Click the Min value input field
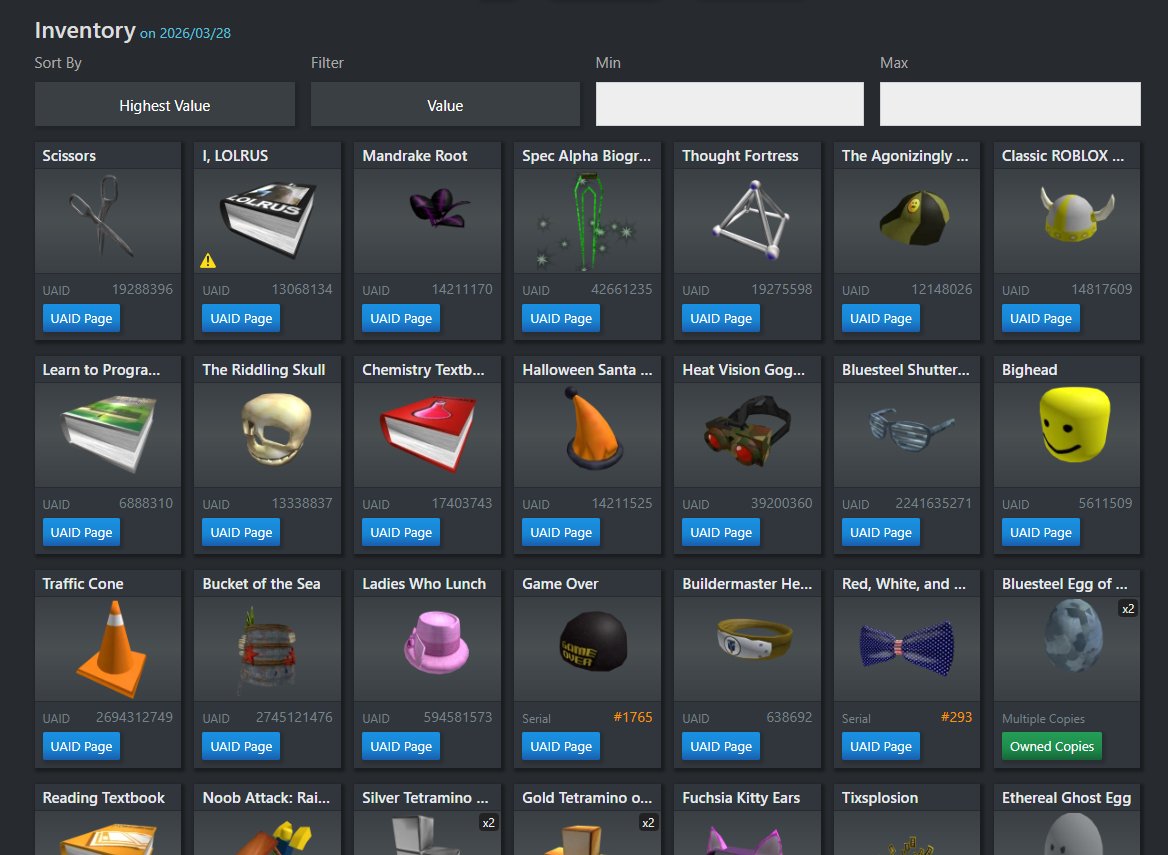Viewport: 1168px width, 855px height. (x=729, y=104)
